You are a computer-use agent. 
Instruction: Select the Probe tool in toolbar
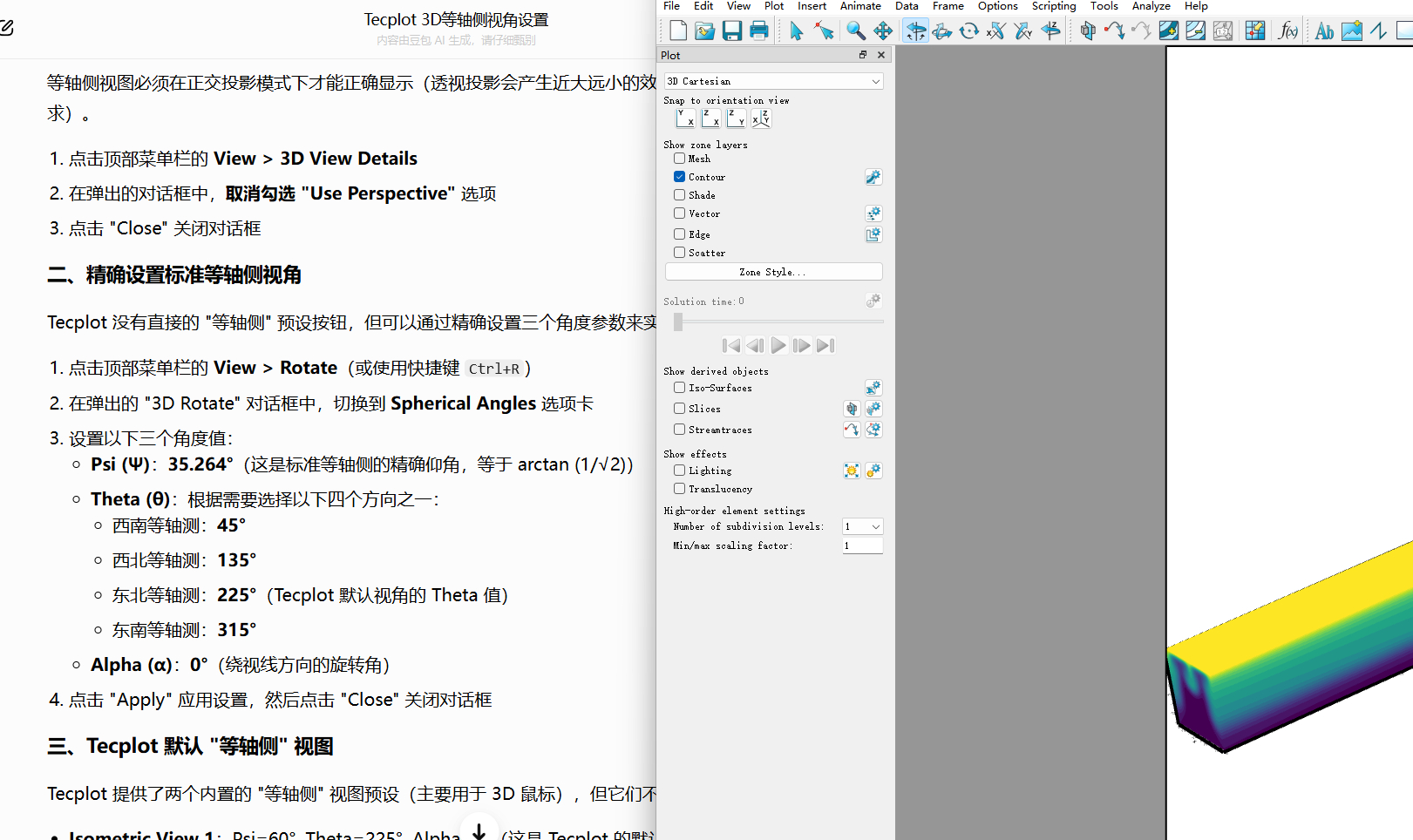[x=1255, y=31]
